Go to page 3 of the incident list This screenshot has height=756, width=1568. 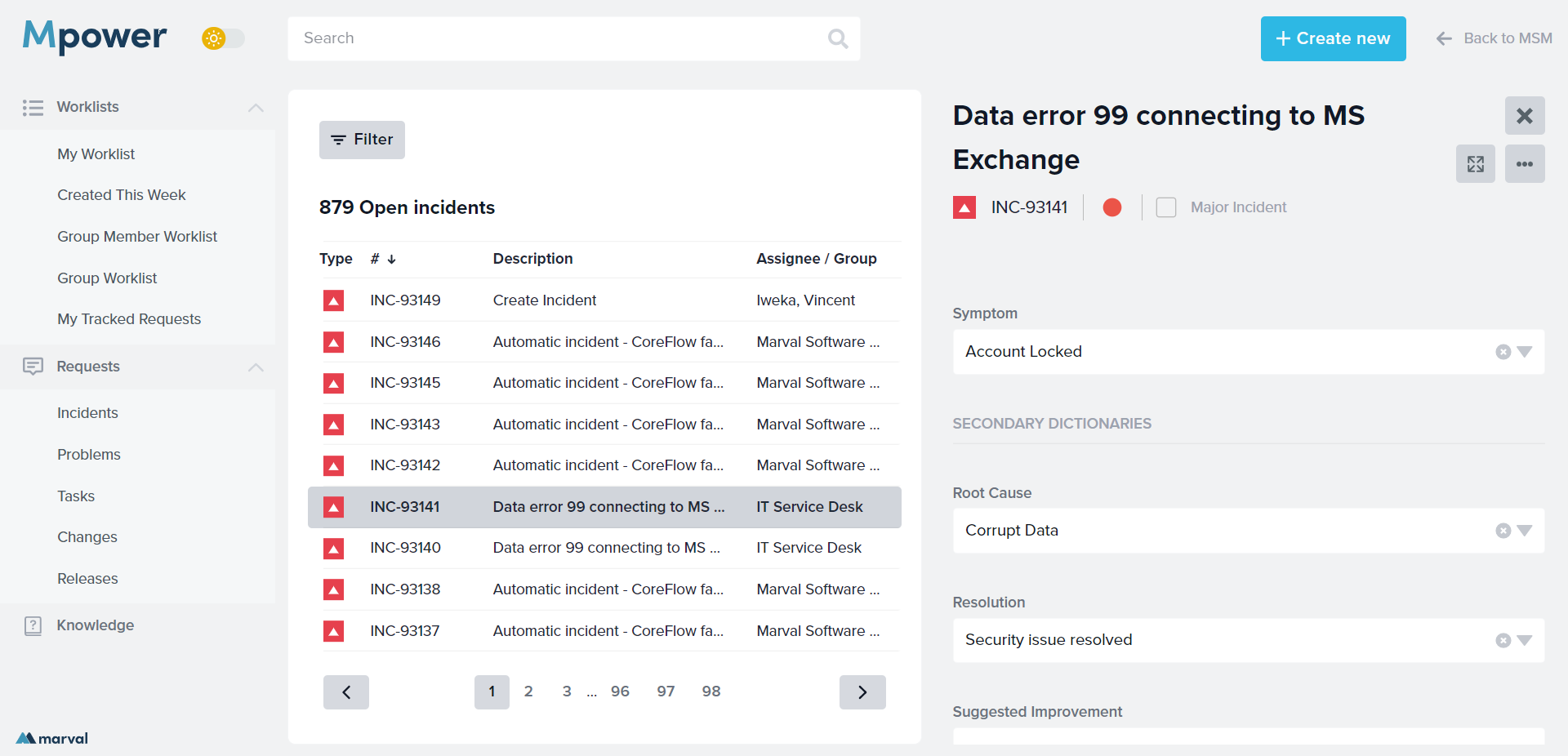pos(567,692)
